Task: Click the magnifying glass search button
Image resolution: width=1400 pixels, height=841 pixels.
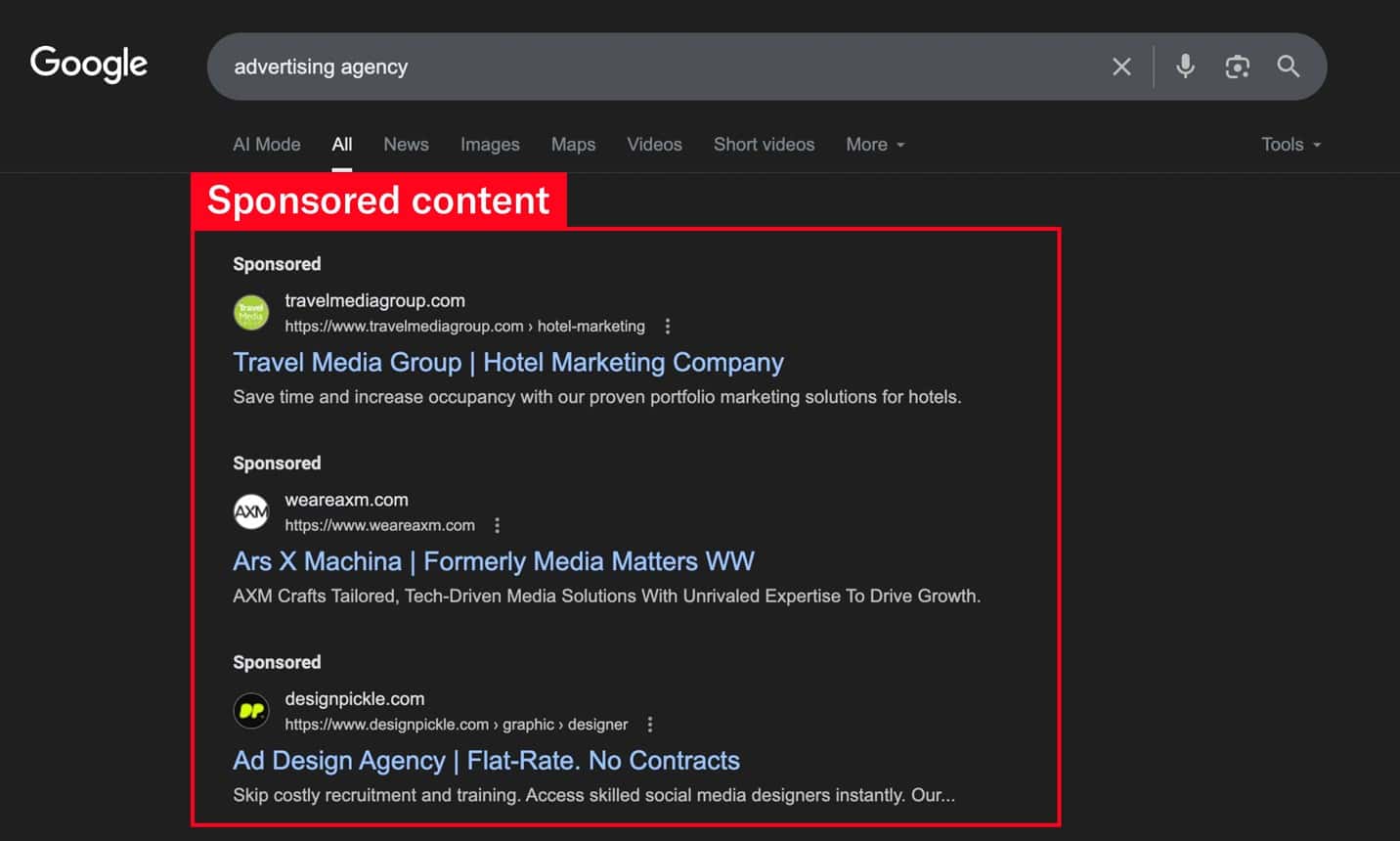Action: (x=1289, y=66)
